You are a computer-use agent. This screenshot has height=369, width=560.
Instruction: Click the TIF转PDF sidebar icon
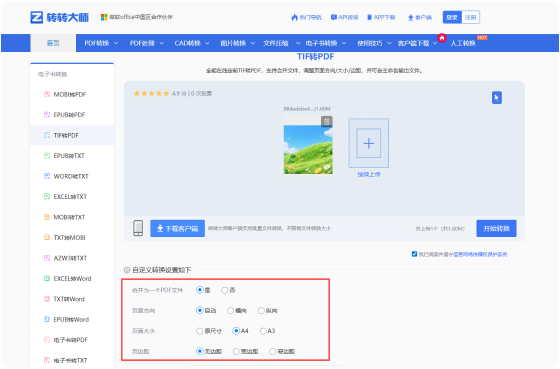(47, 135)
